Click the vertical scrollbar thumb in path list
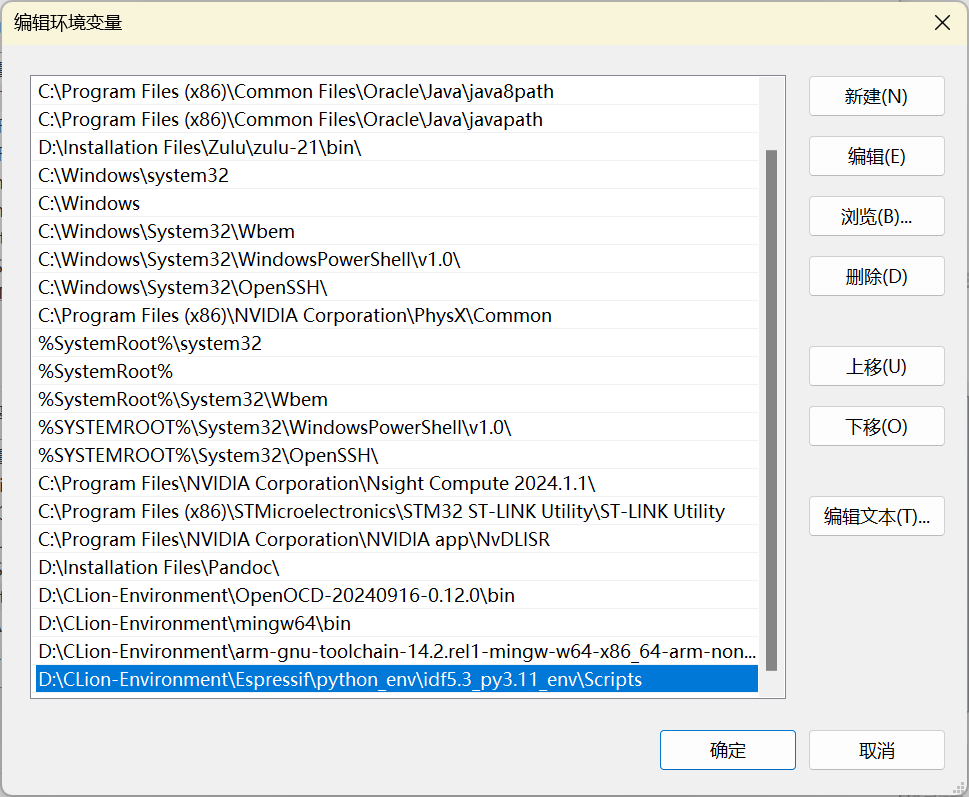 point(771,410)
